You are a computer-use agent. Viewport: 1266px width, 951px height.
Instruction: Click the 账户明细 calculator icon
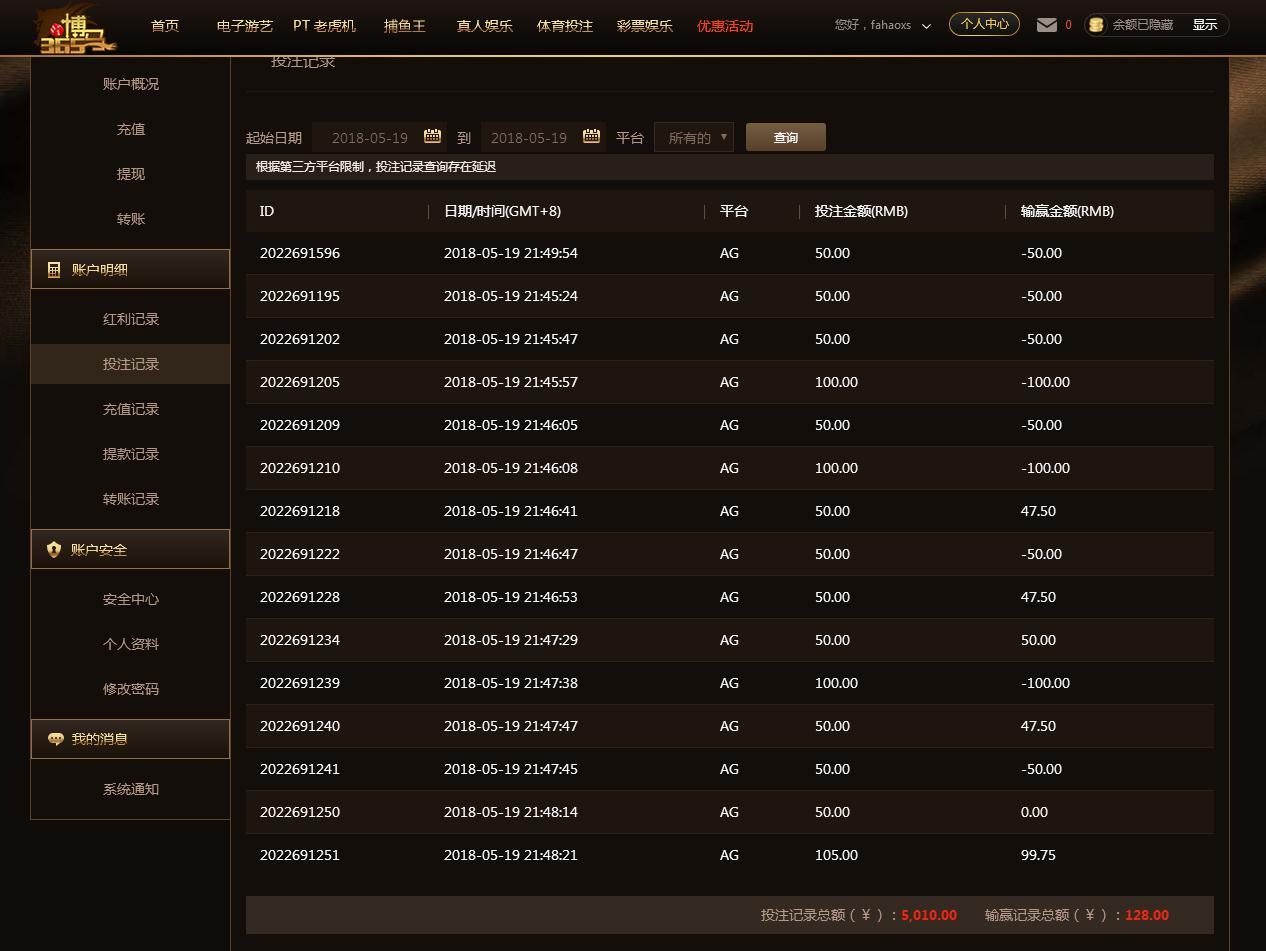(54, 270)
